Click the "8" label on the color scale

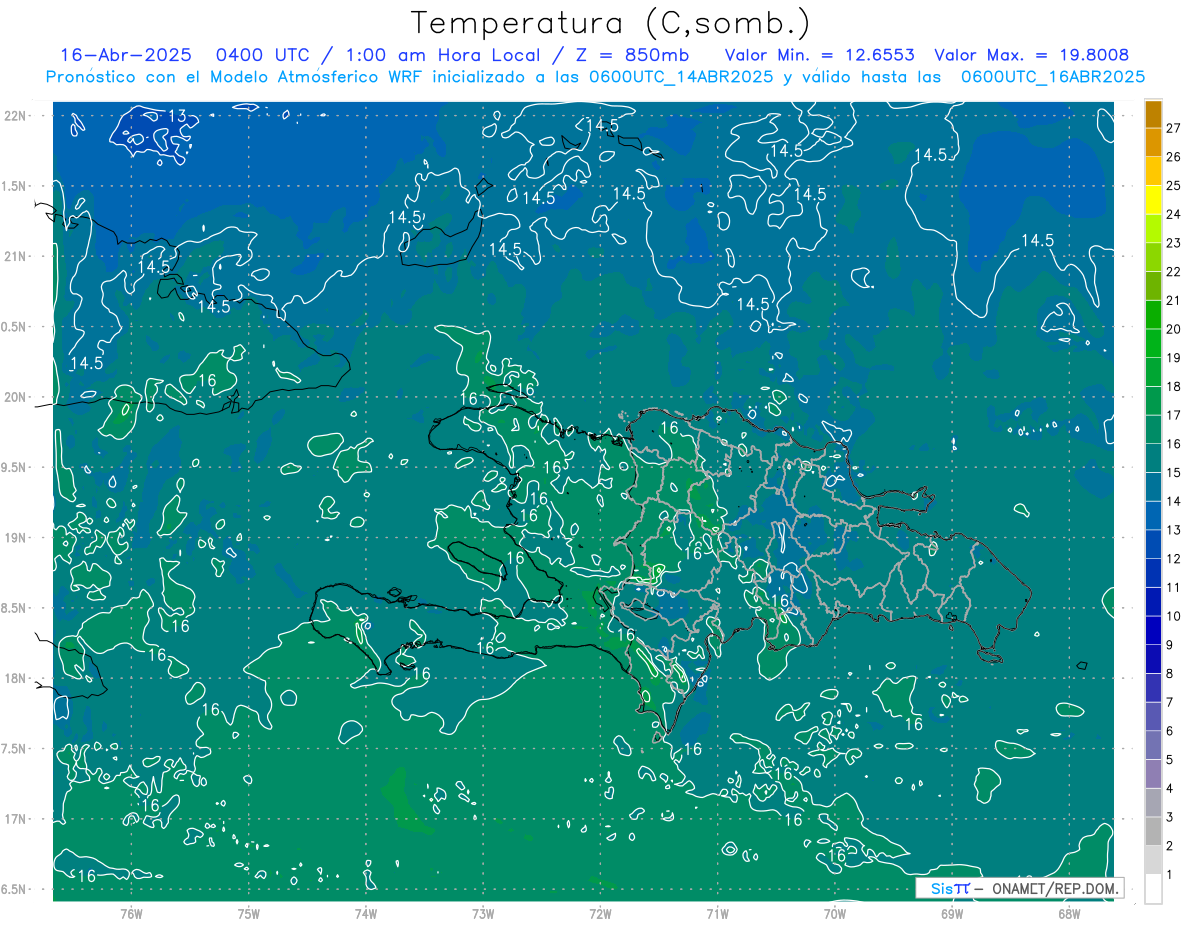coord(1170,674)
